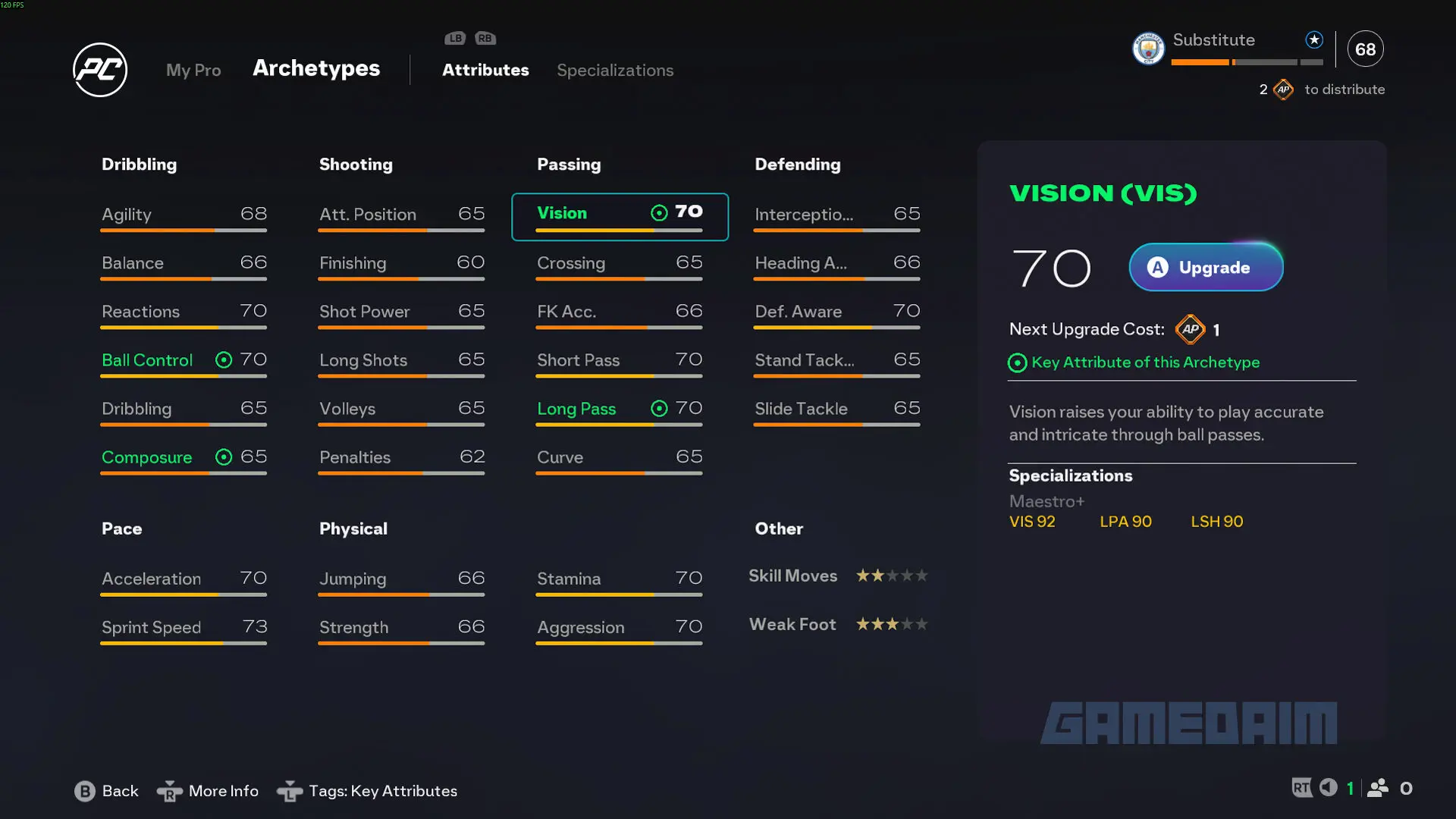Click the key attribute icon on Ball Control
This screenshot has height=819, width=1456.
[x=224, y=359]
